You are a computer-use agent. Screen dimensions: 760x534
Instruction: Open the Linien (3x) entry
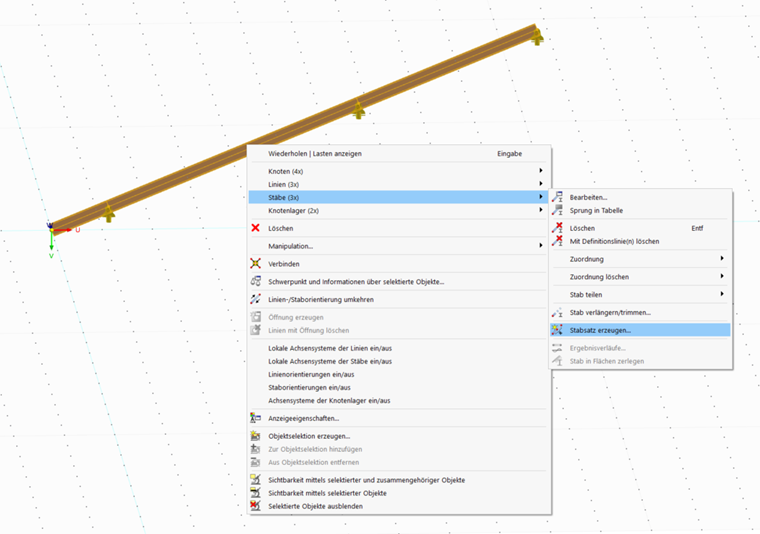coord(399,184)
